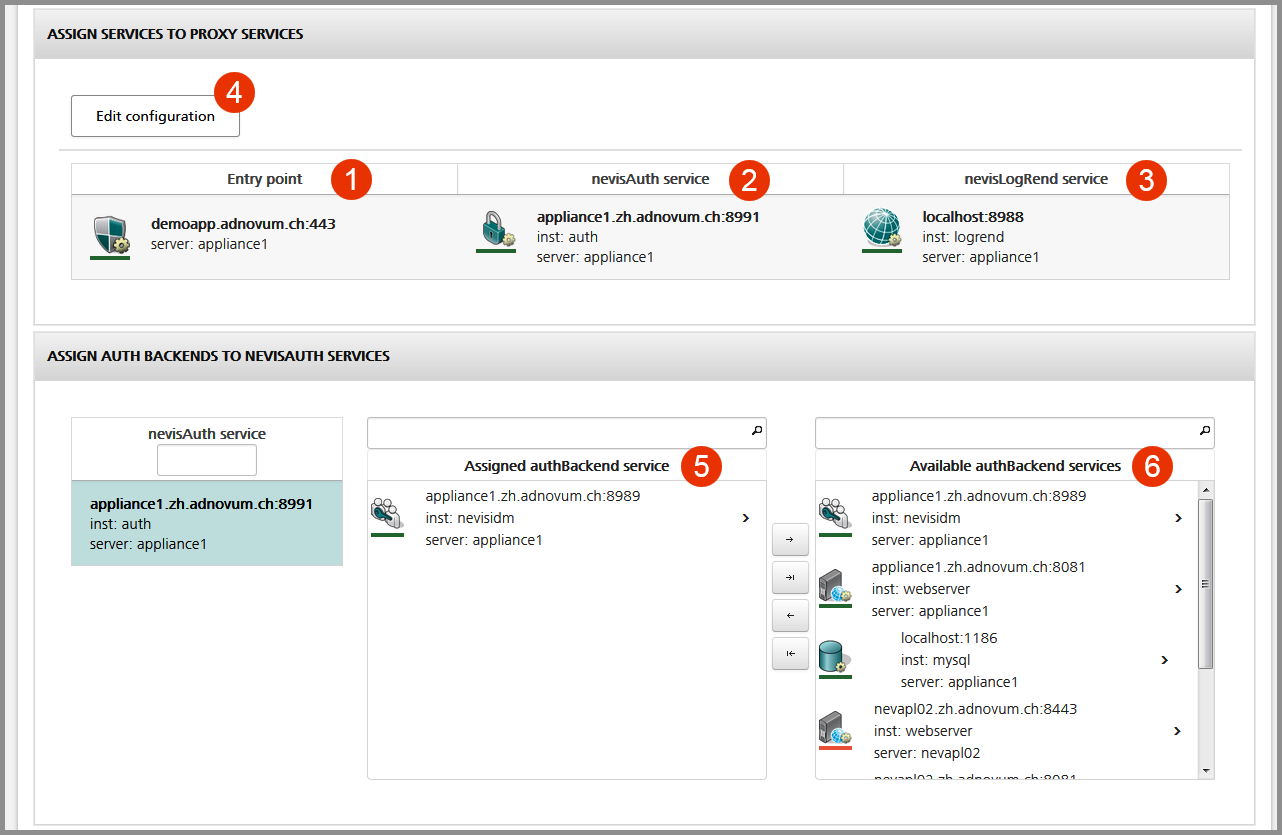
Task: Click the magnifier icon in the Available search box
Action: [x=1204, y=431]
